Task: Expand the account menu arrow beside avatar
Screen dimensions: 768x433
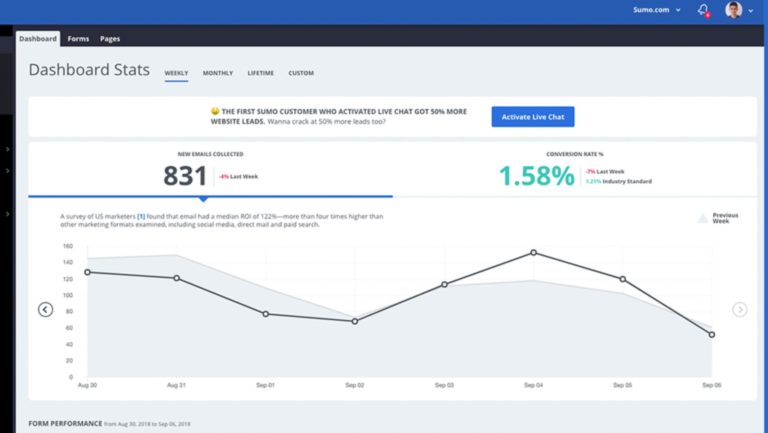Action: coord(750,11)
